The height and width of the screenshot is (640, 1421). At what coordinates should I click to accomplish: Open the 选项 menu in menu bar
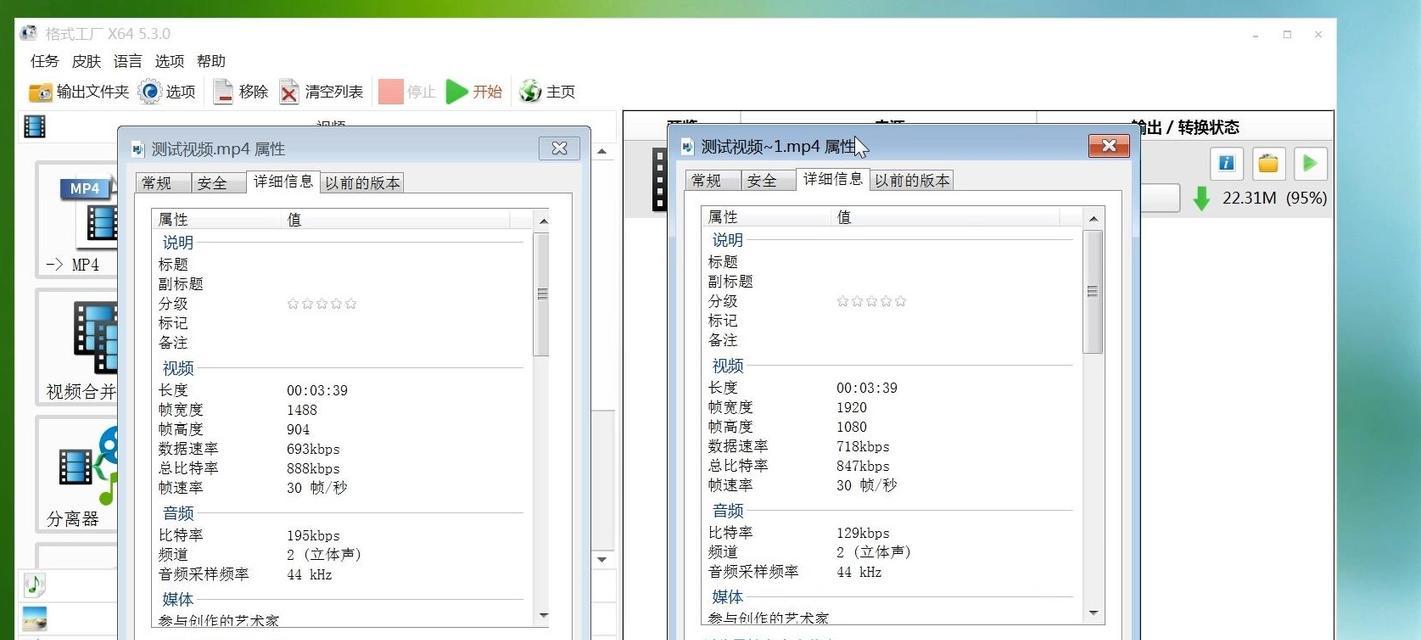pyautogui.click(x=169, y=61)
